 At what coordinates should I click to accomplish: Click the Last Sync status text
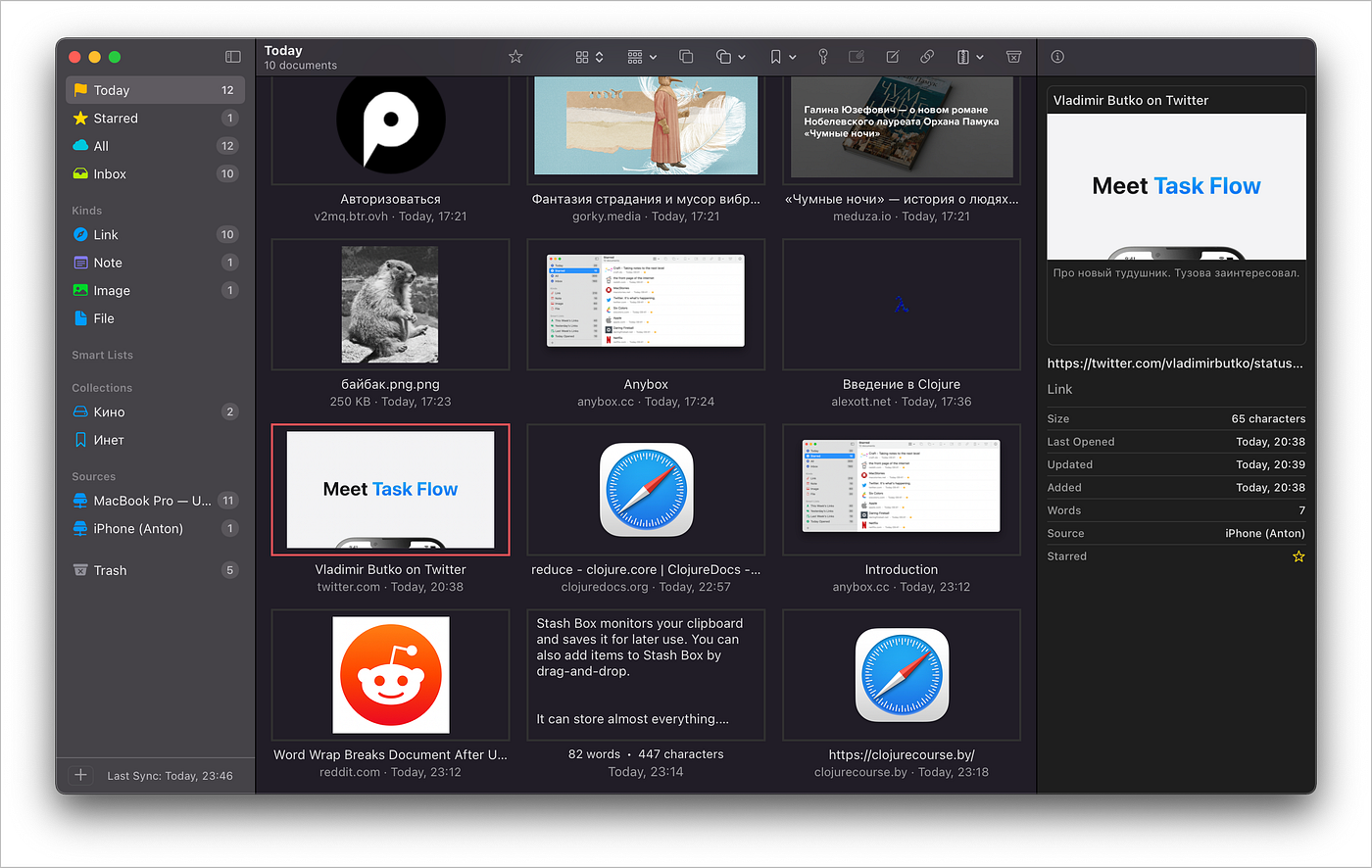[x=170, y=776]
